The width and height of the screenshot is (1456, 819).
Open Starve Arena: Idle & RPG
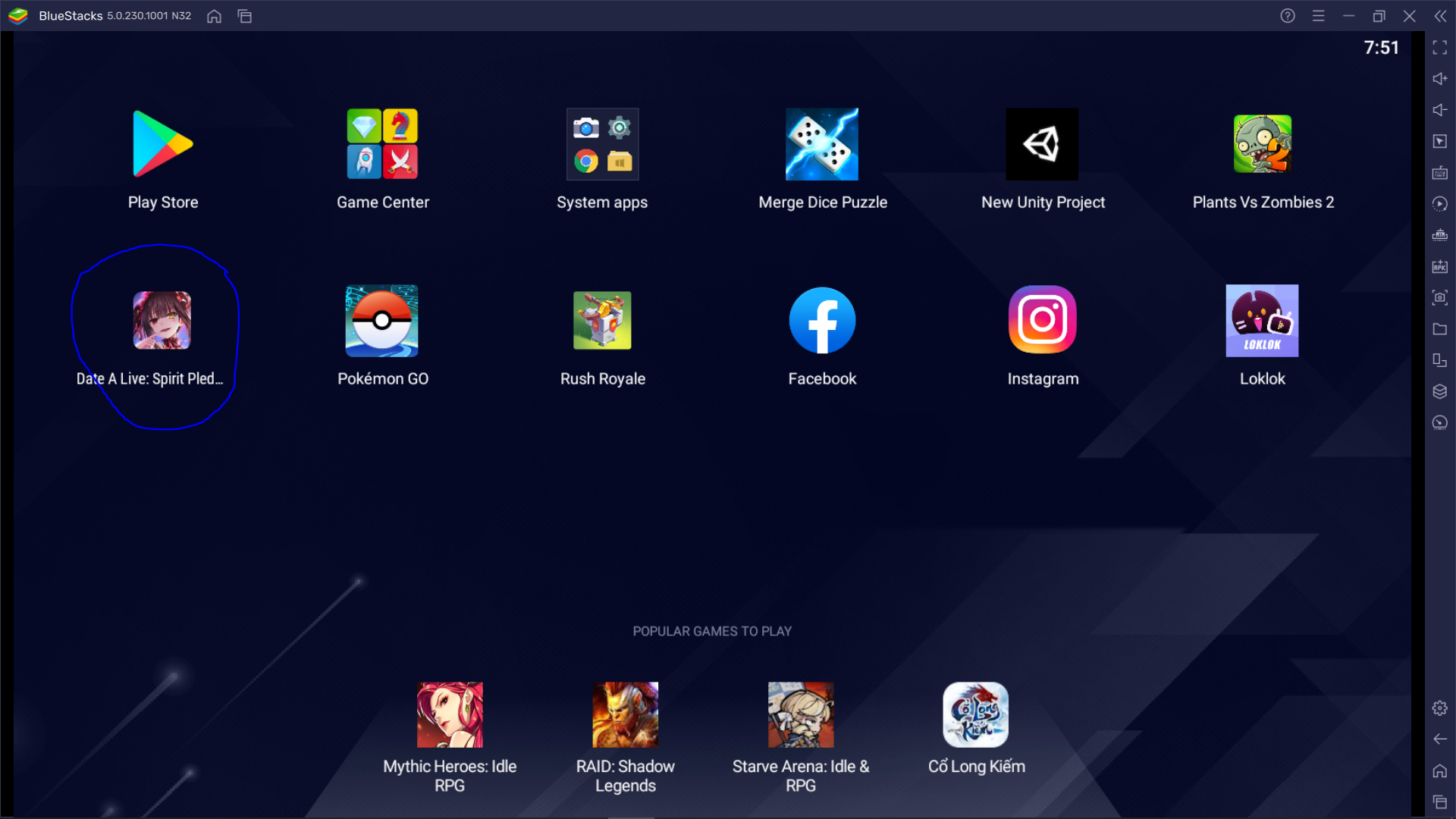click(801, 714)
